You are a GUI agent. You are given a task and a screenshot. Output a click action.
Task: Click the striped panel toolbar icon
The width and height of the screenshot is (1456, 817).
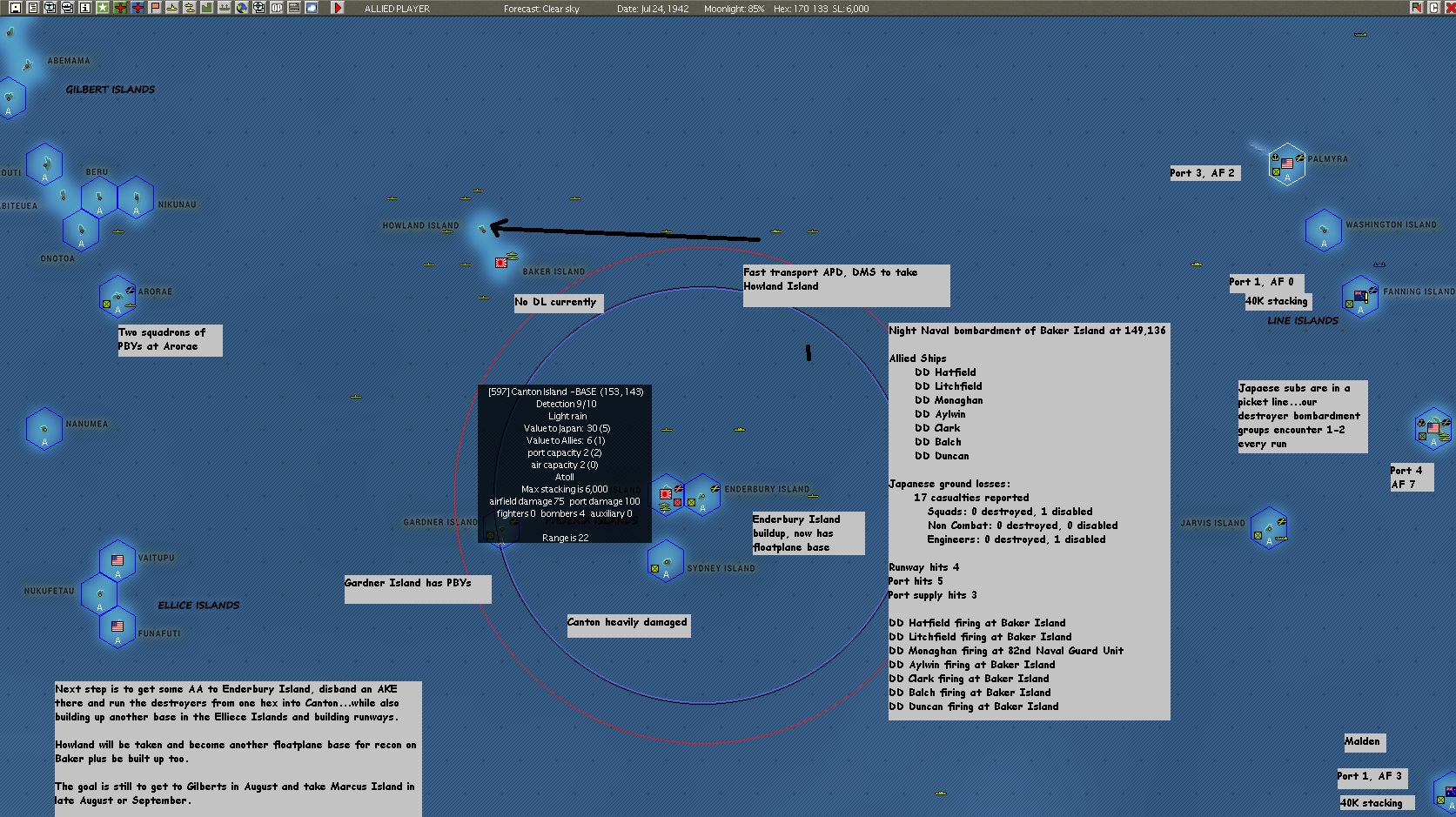(294, 8)
